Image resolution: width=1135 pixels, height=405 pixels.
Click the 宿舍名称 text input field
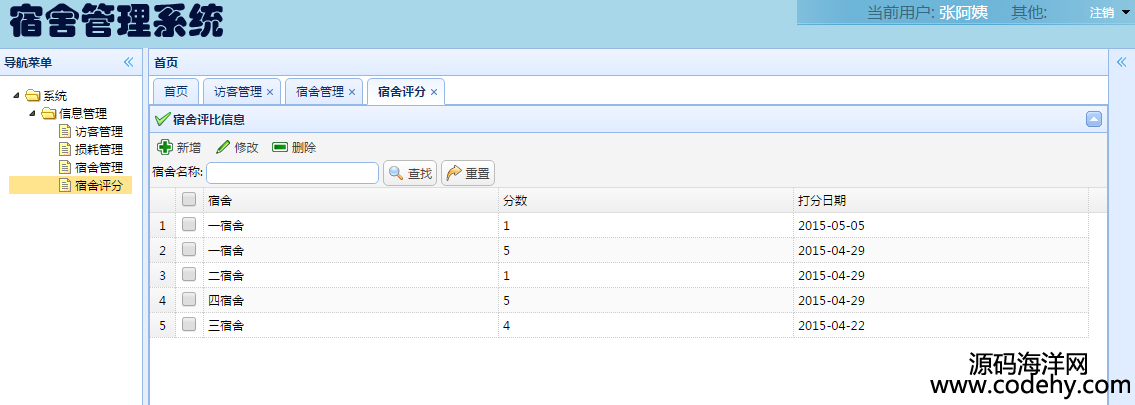293,173
